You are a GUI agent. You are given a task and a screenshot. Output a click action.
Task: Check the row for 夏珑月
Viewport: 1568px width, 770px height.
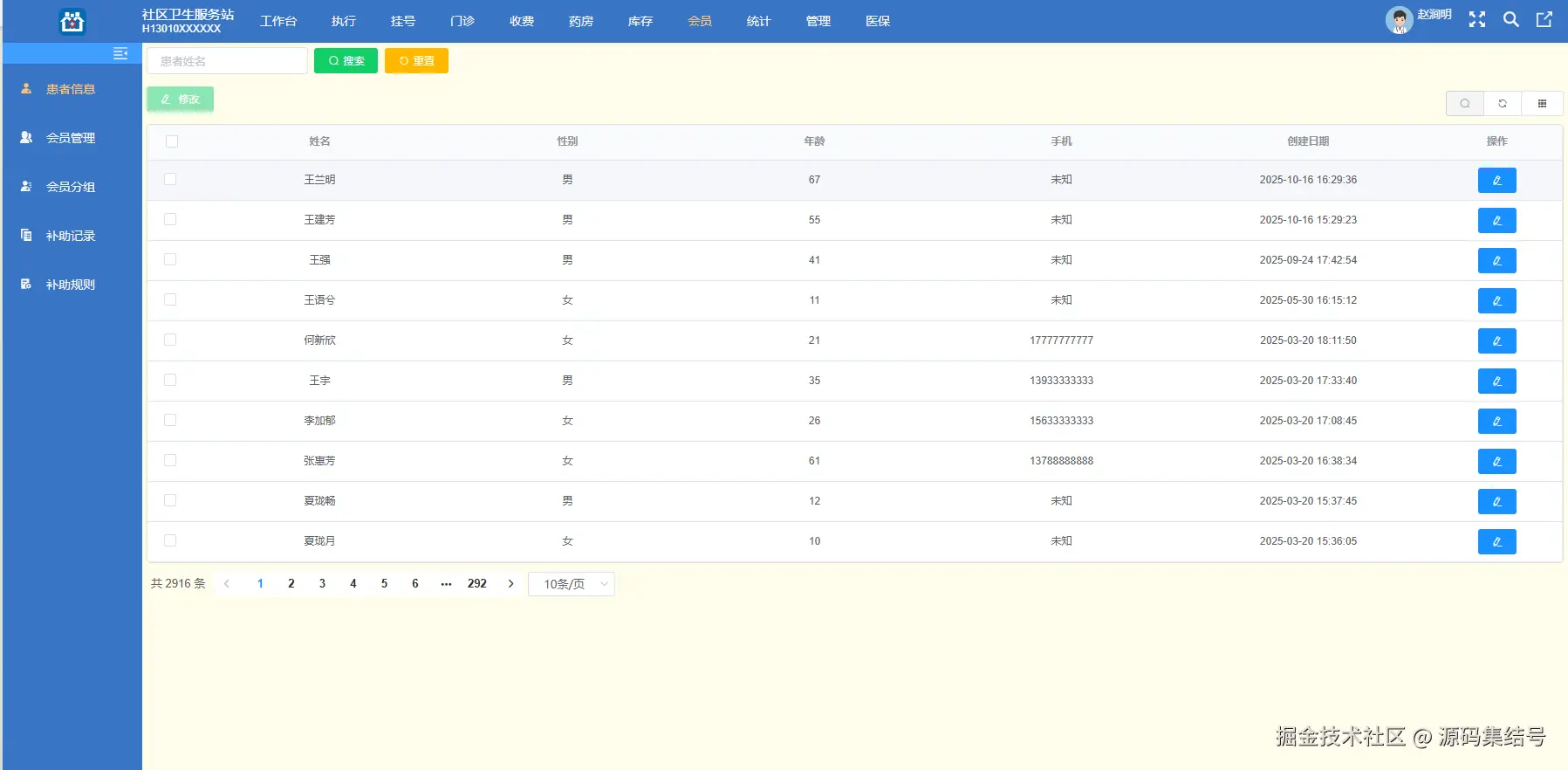coord(170,540)
